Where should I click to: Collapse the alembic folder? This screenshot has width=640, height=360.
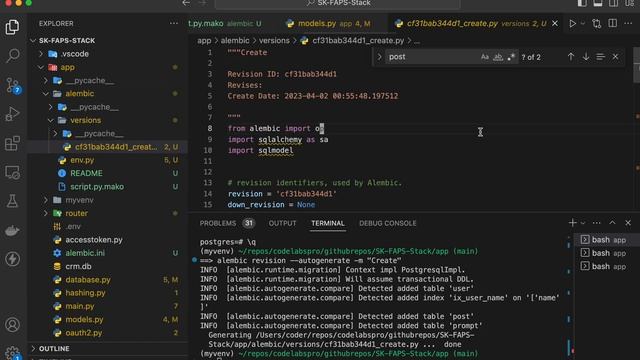click(x=79, y=93)
